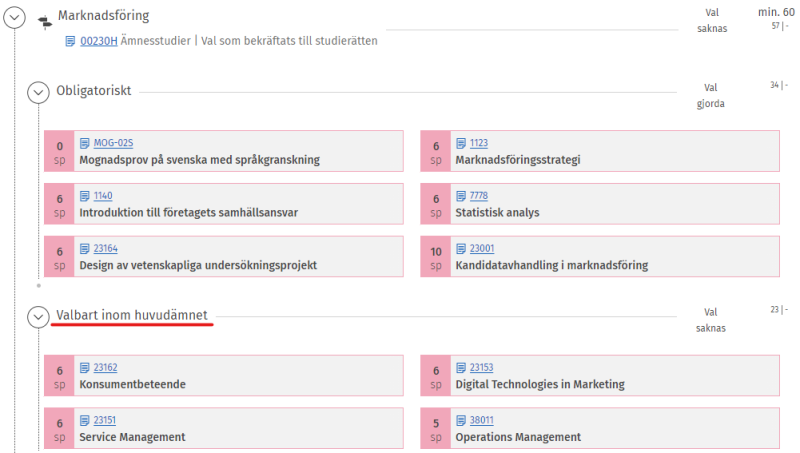Click the signpost icon beside Marknadsföring

[x=44, y=19]
